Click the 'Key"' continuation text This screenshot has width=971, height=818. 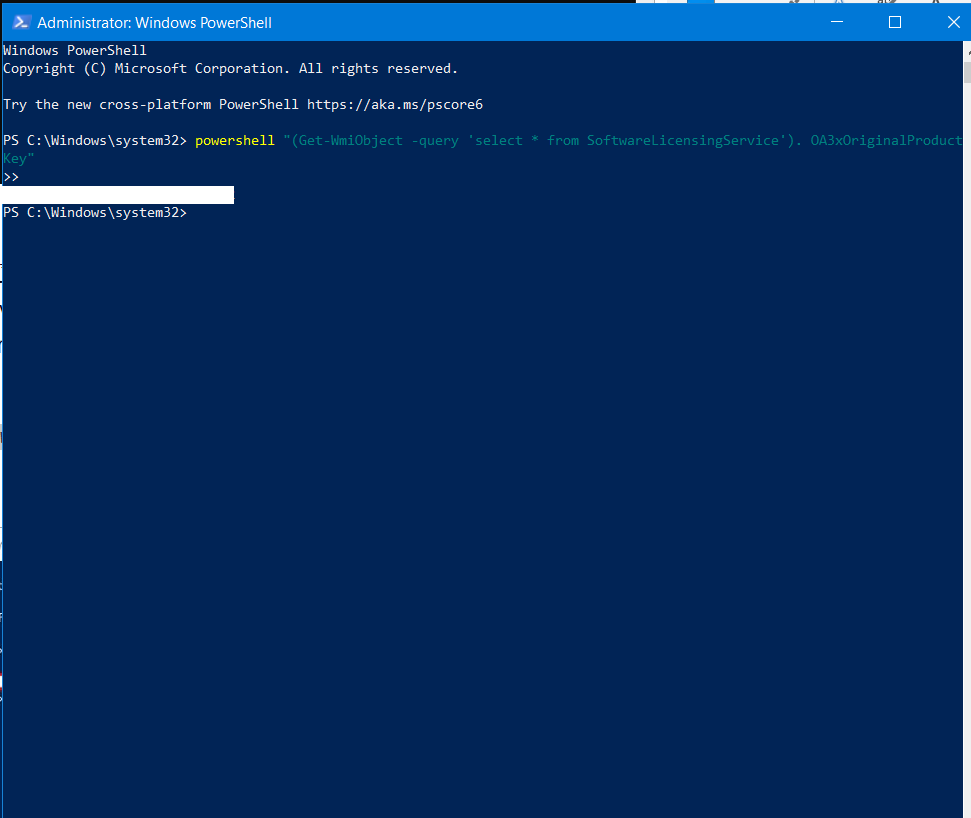[19, 159]
